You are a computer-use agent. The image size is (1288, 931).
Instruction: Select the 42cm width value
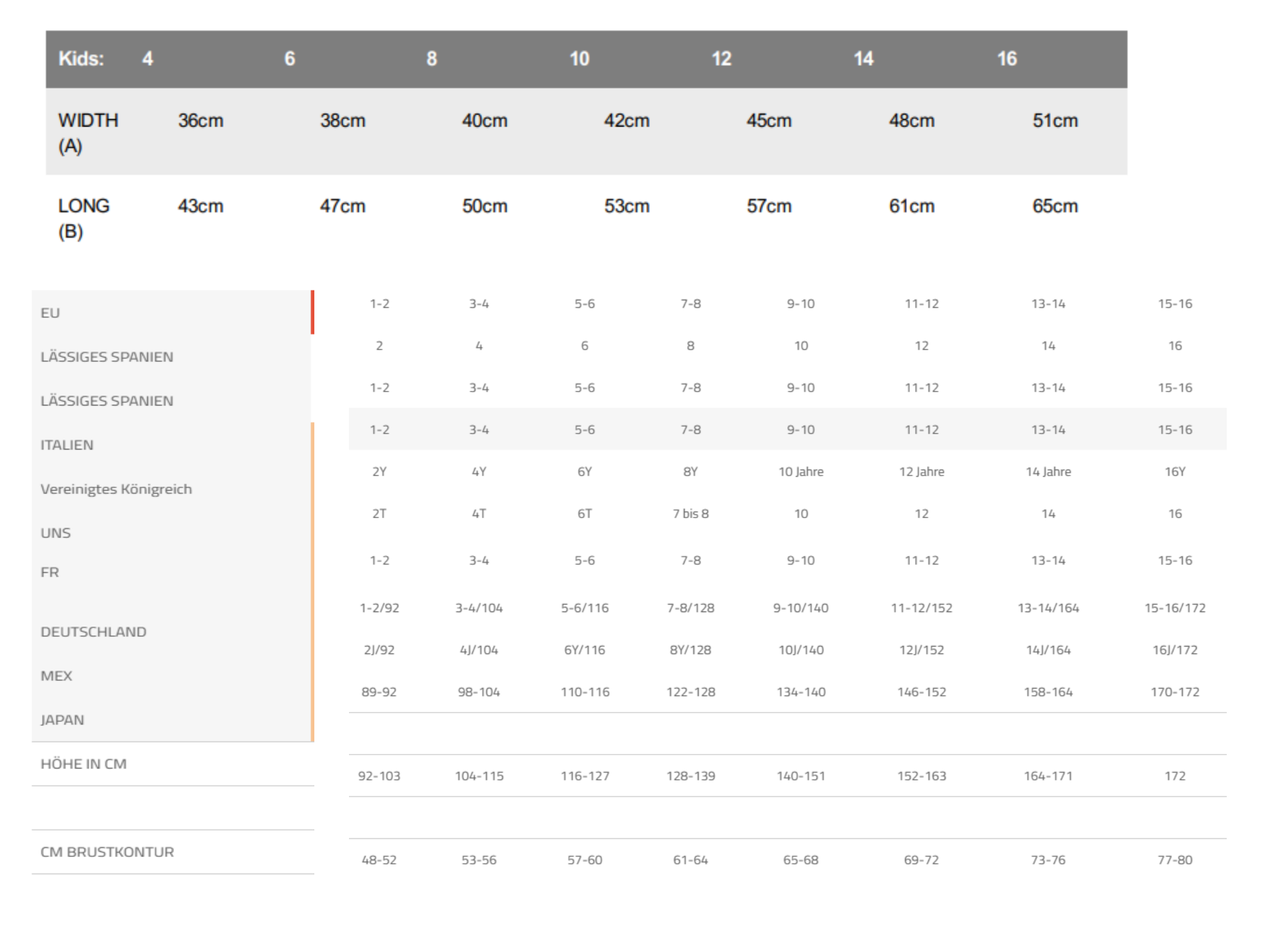[x=627, y=121]
